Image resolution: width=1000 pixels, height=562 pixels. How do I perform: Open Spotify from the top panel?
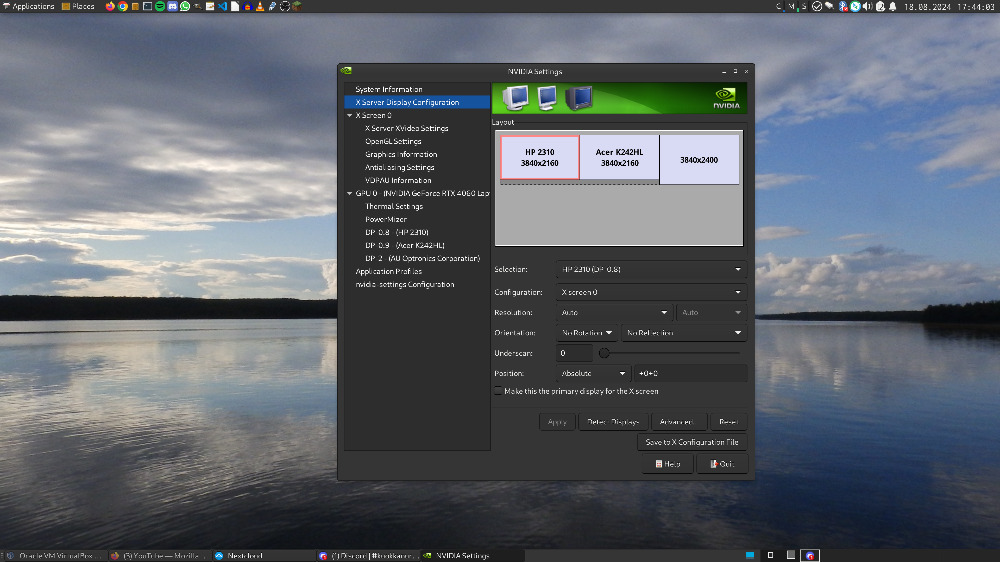click(x=160, y=6)
